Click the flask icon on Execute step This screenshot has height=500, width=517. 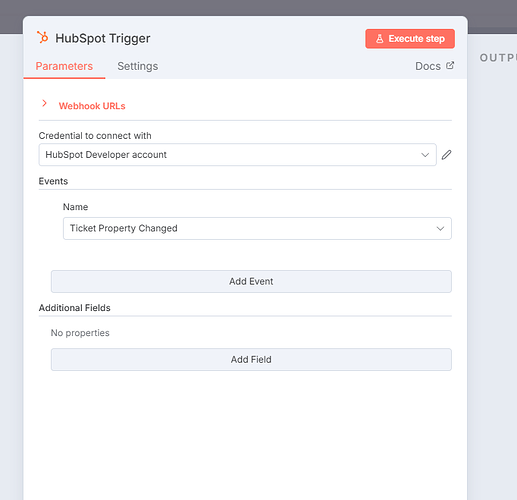380,39
